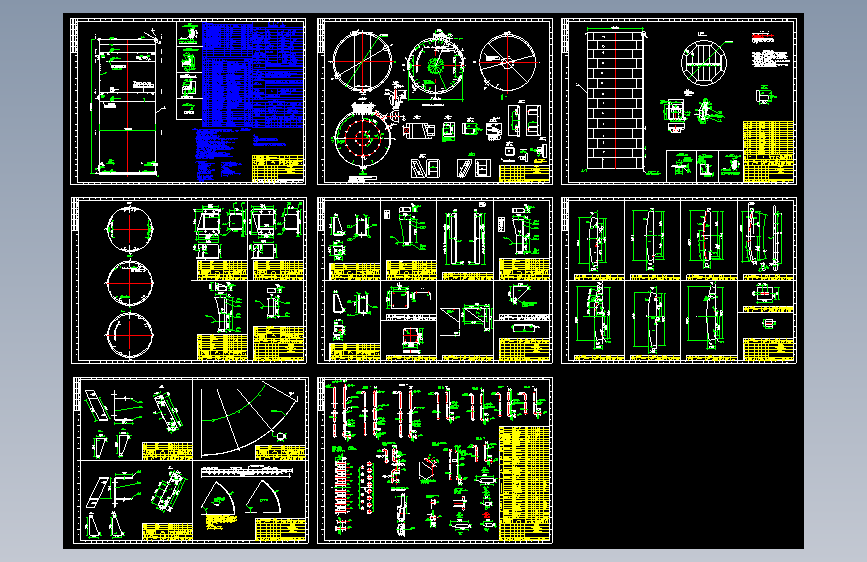Click the fan-shaped radial sector drawing

[x=247, y=420]
